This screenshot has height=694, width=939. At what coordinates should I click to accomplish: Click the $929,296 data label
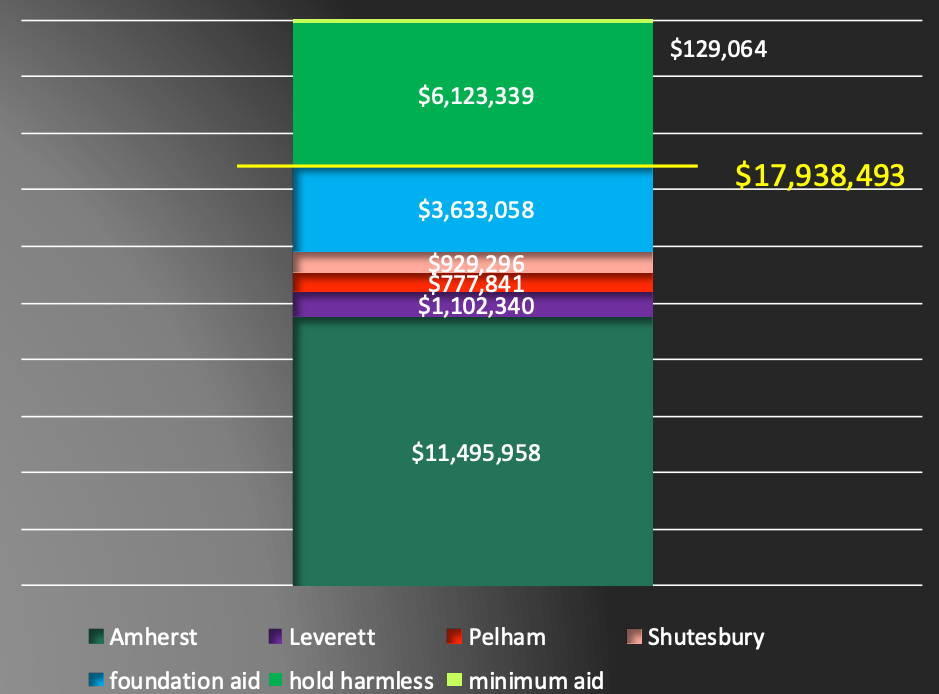click(x=476, y=264)
